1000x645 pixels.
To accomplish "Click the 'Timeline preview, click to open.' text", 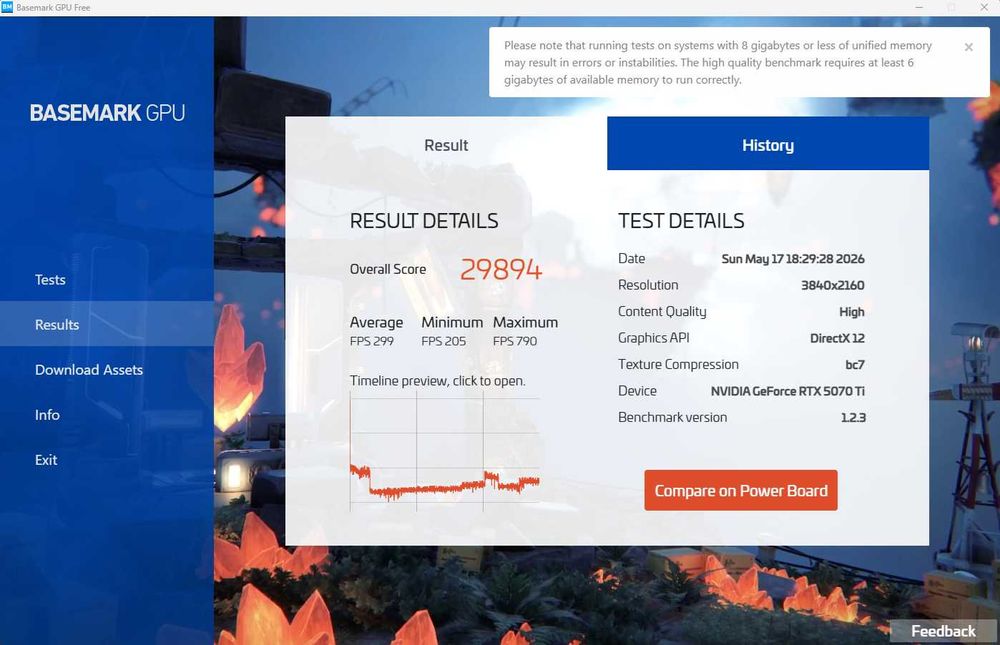I will coord(438,380).
